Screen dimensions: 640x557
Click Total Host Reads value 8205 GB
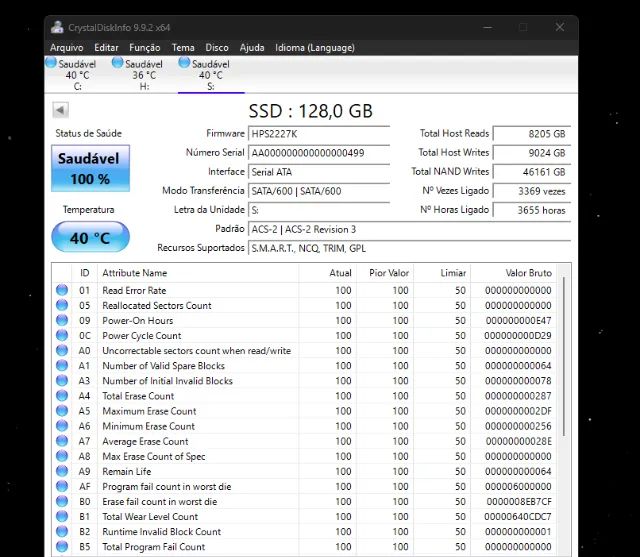pyautogui.click(x=532, y=134)
